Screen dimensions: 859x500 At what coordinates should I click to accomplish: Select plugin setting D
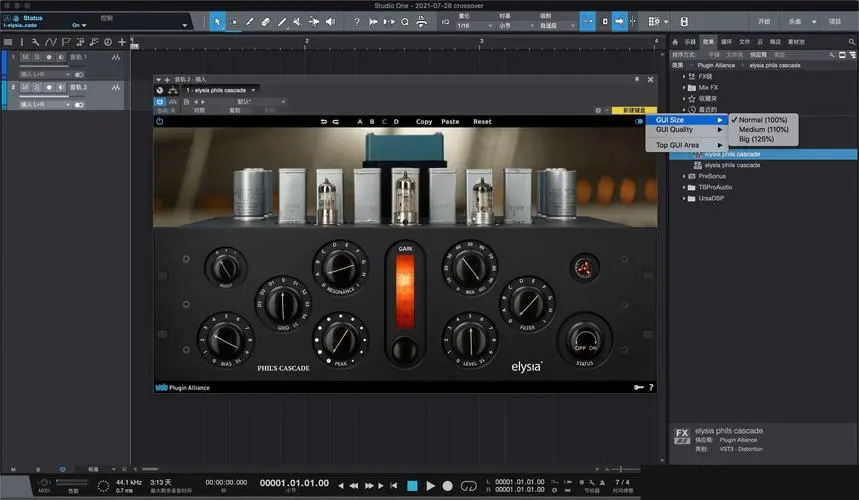(396, 122)
